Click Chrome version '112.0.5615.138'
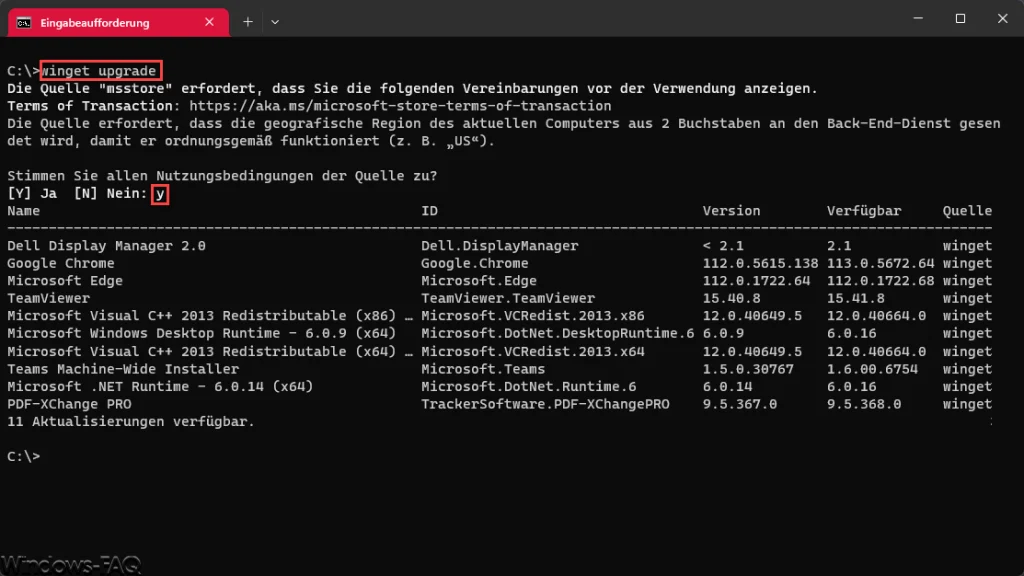The image size is (1024, 576). (760, 263)
